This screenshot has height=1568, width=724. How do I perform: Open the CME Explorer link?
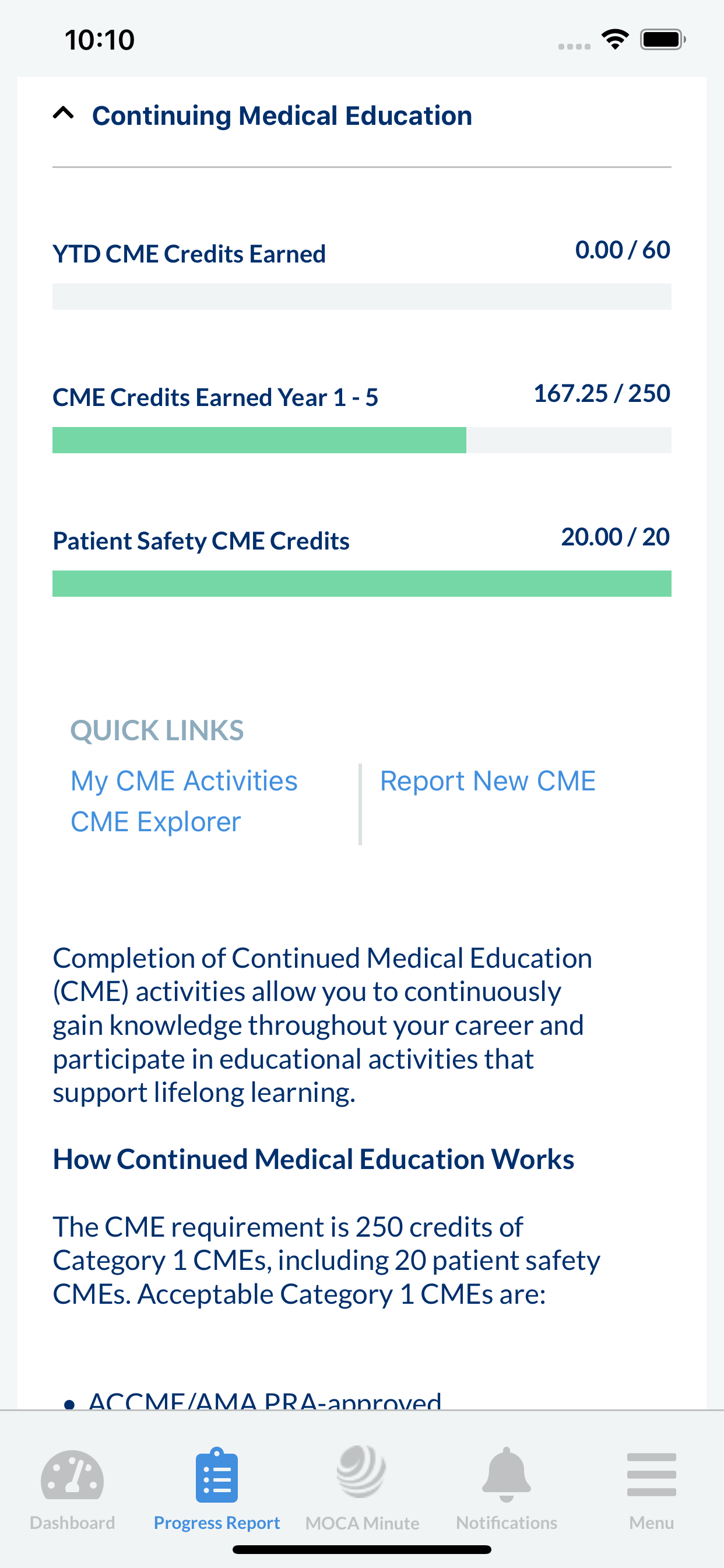tap(156, 822)
